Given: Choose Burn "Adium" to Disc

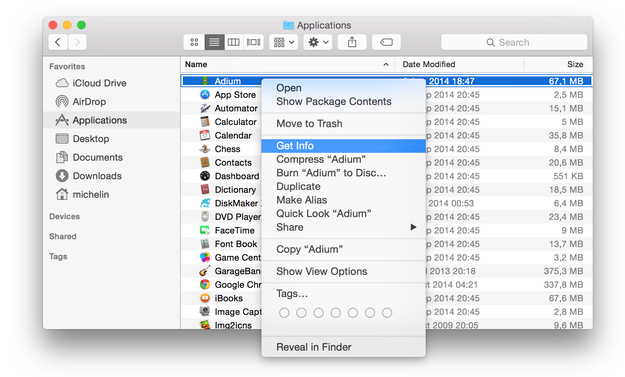Looking at the screenshot, I should [x=344, y=173].
